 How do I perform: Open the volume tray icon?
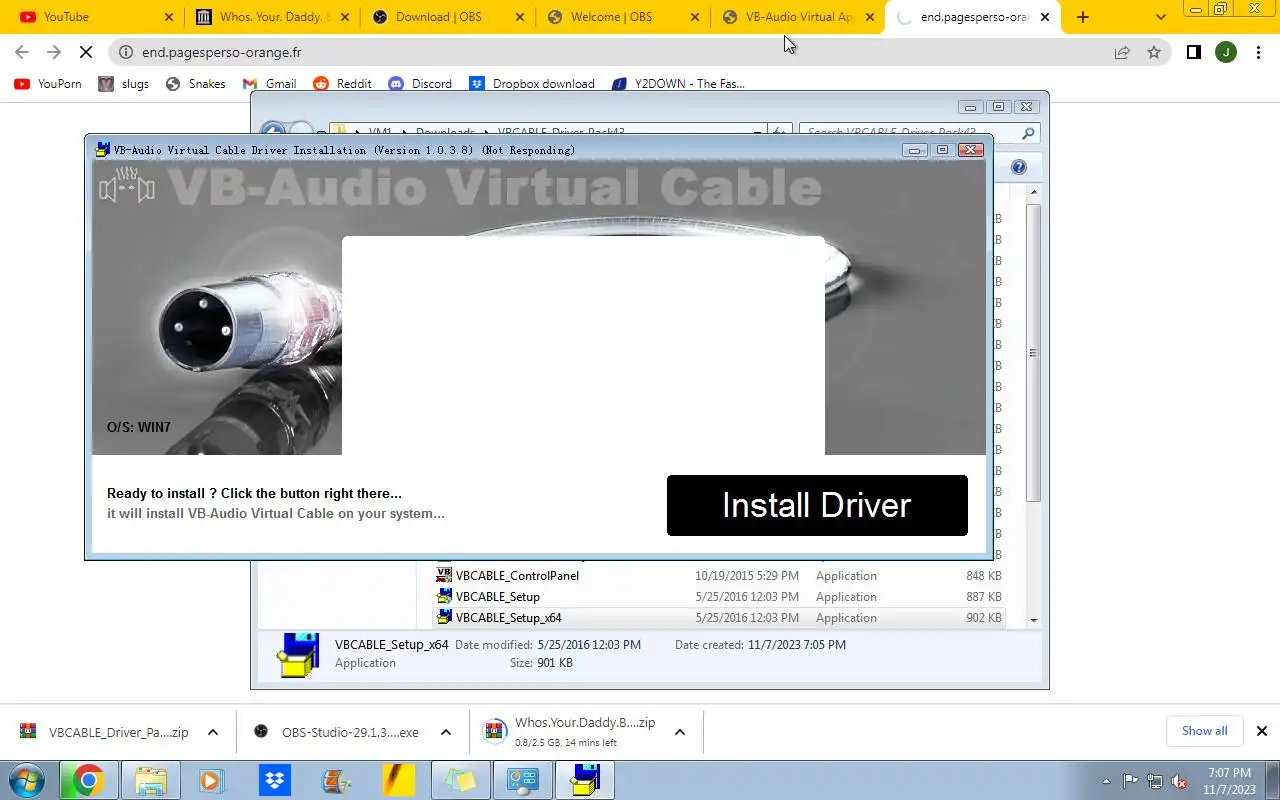click(x=1179, y=781)
